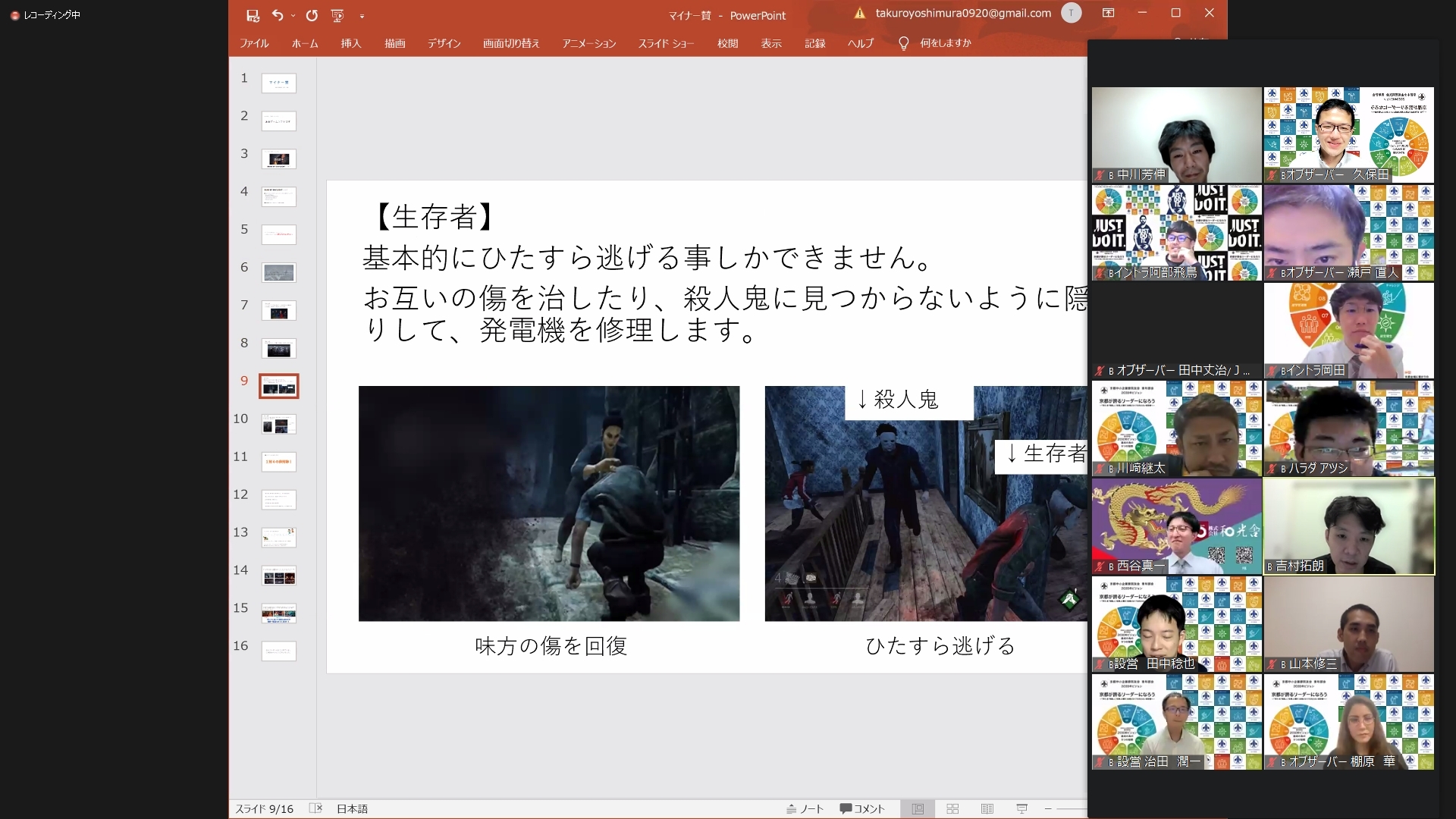Open Customize Quick Access Toolbar dropdown
This screenshot has width=1456, height=819.
point(362,16)
